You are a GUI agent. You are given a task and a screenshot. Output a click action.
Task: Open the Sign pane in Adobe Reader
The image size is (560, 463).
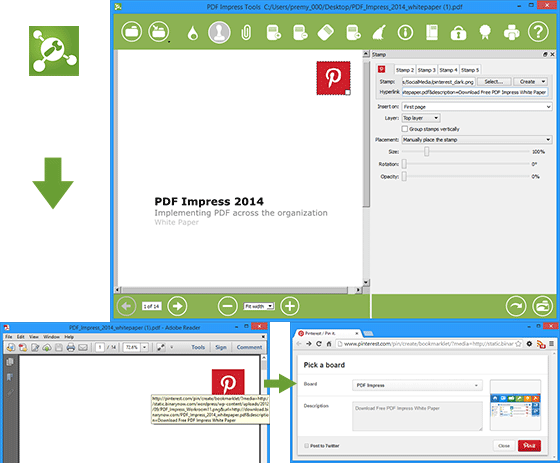tap(221, 347)
